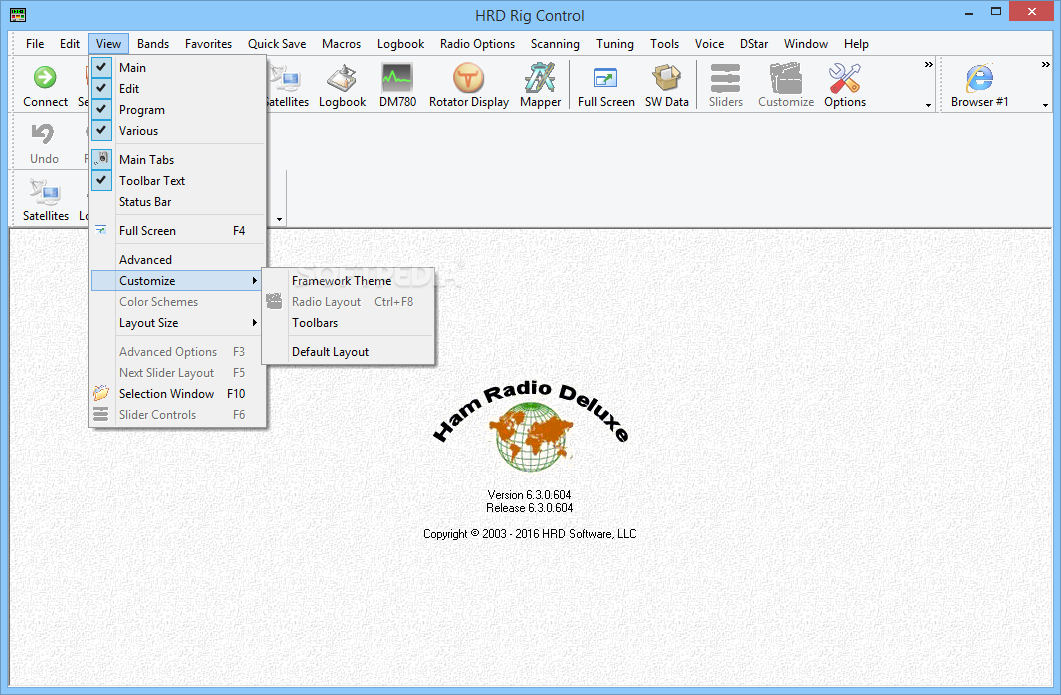
Task: Open the Macros menu
Action: (x=342, y=43)
